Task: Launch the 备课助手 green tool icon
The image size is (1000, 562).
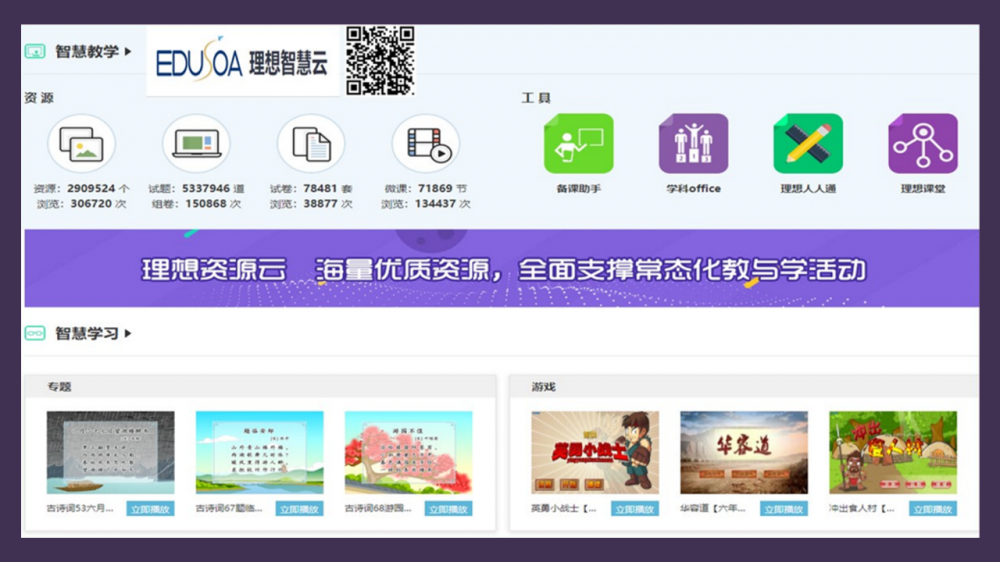Action: coord(578,144)
